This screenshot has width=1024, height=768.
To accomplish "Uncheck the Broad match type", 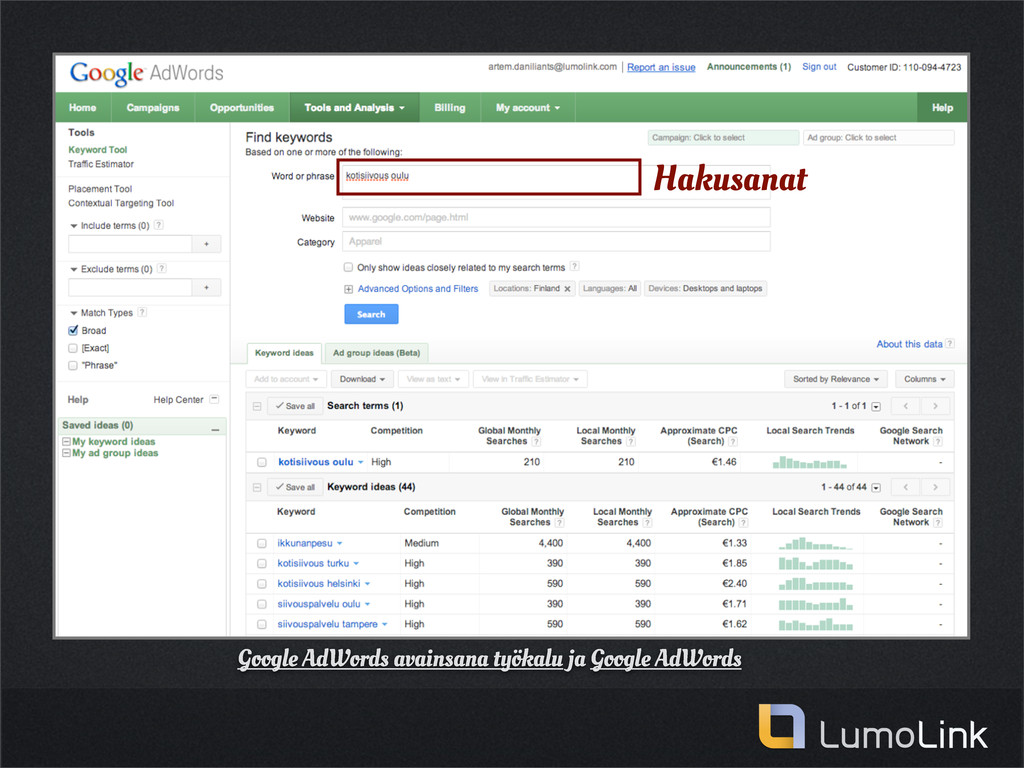I will 73,330.
